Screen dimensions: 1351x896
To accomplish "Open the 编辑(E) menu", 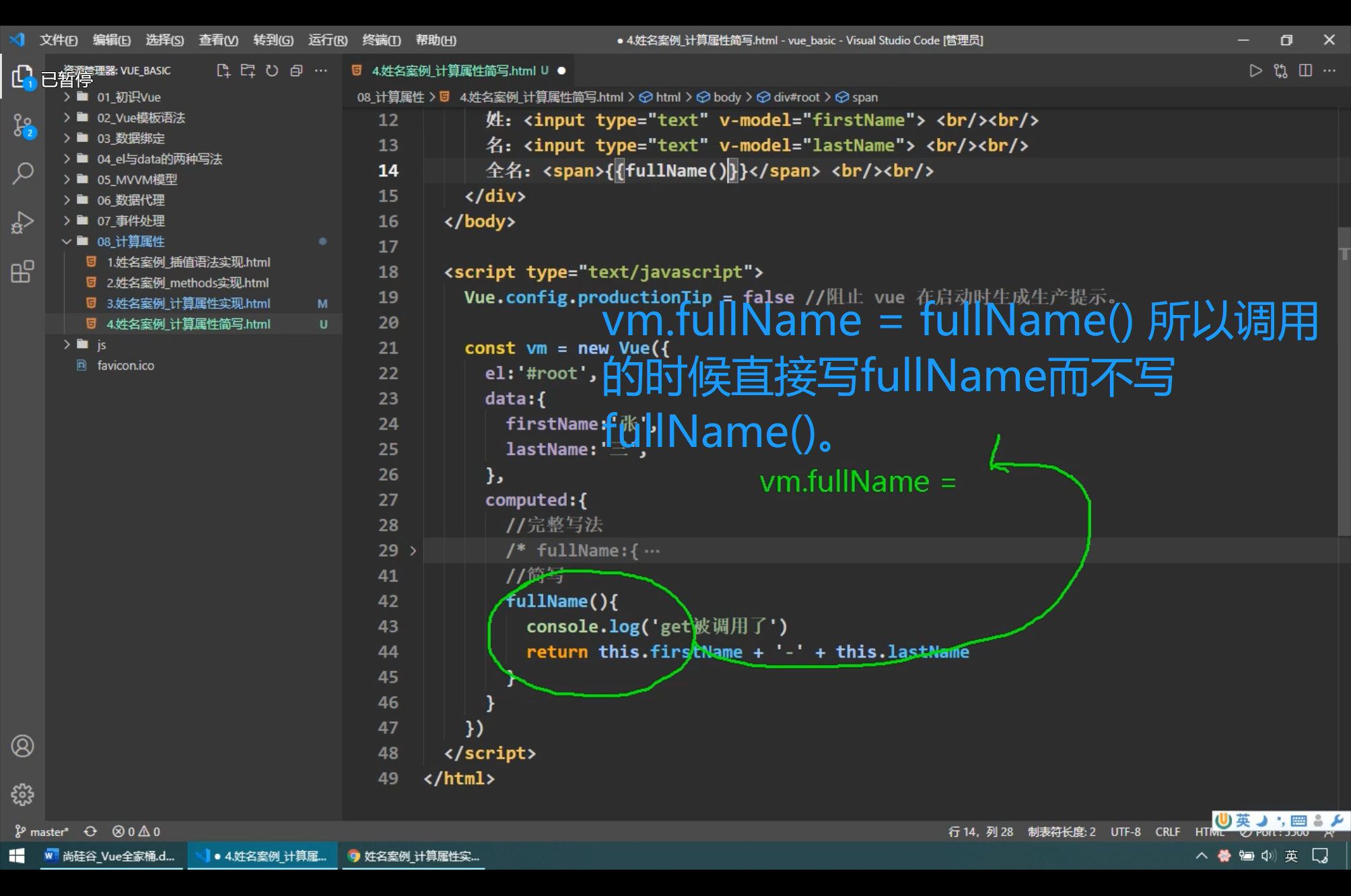I will tap(112, 40).
